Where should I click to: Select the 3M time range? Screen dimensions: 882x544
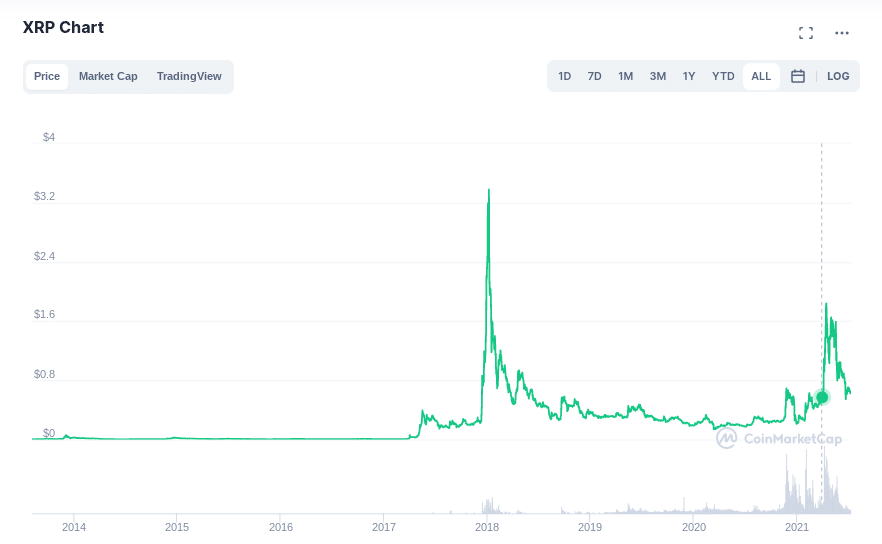(658, 76)
